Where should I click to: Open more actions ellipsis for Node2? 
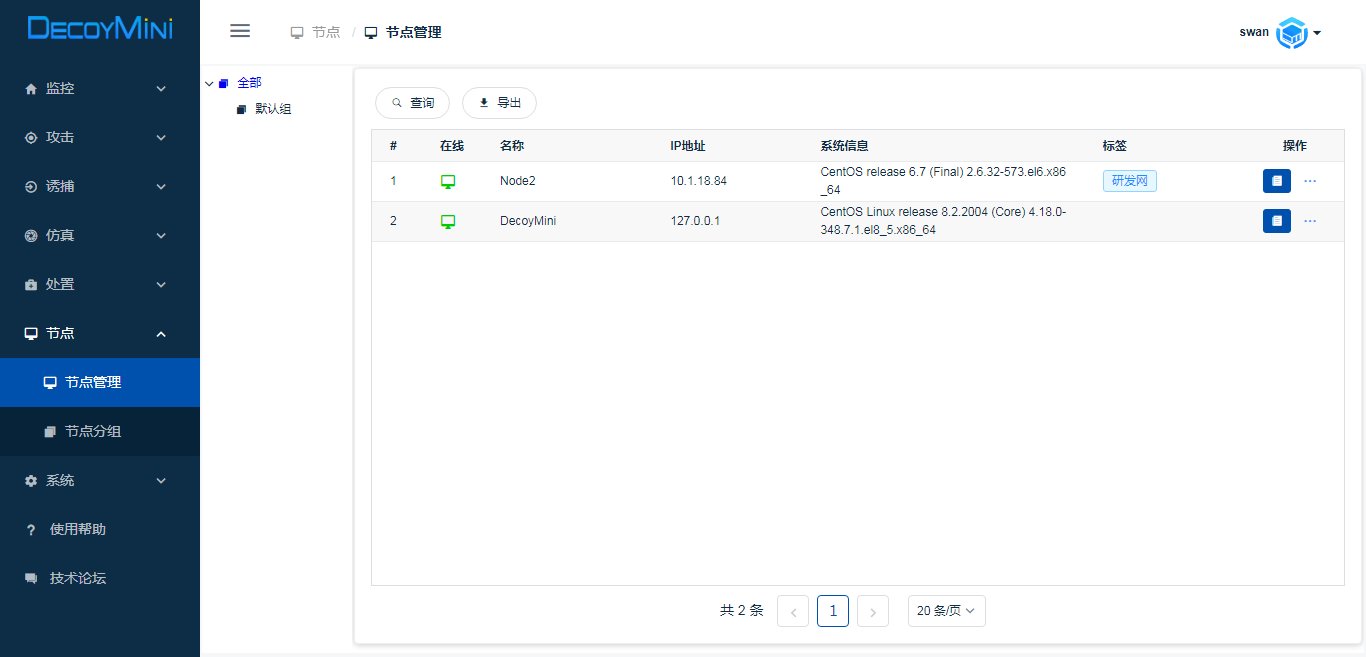pos(1310,181)
